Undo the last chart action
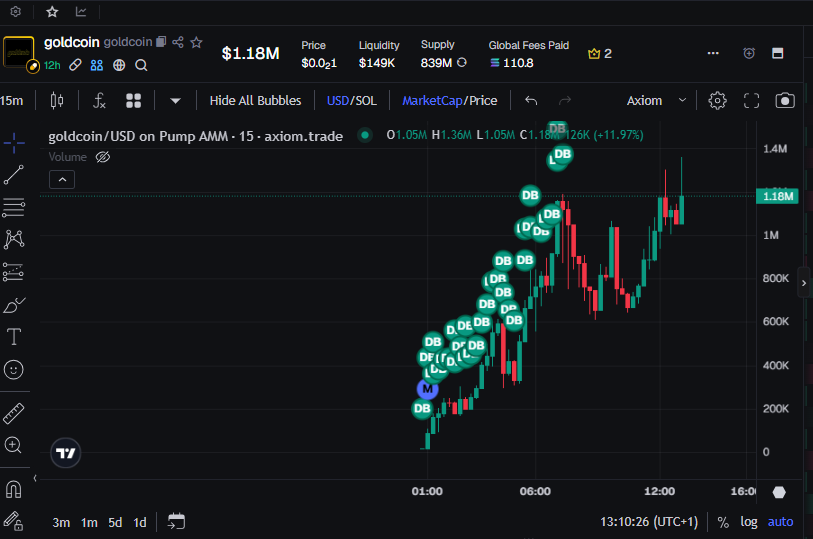 click(530, 101)
